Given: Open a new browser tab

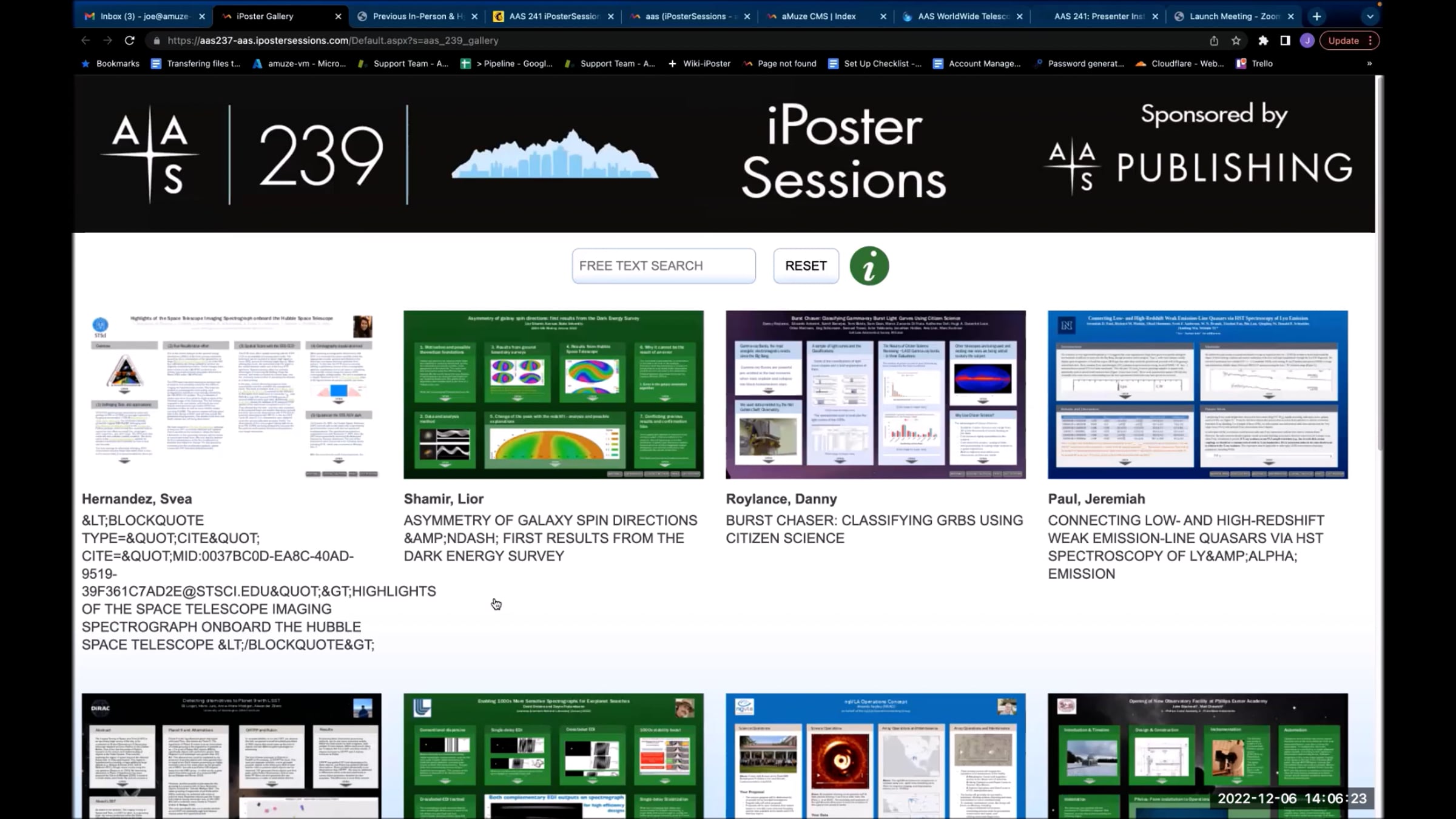Looking at the screenshot, I should (x=1316, y=16).
